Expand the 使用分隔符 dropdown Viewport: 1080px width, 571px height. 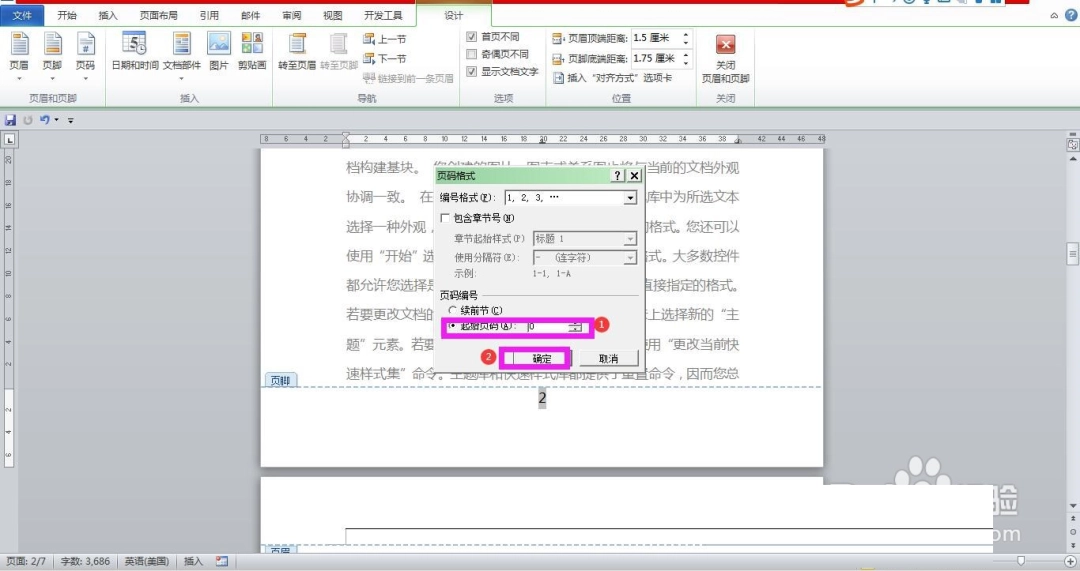[630, 258]
